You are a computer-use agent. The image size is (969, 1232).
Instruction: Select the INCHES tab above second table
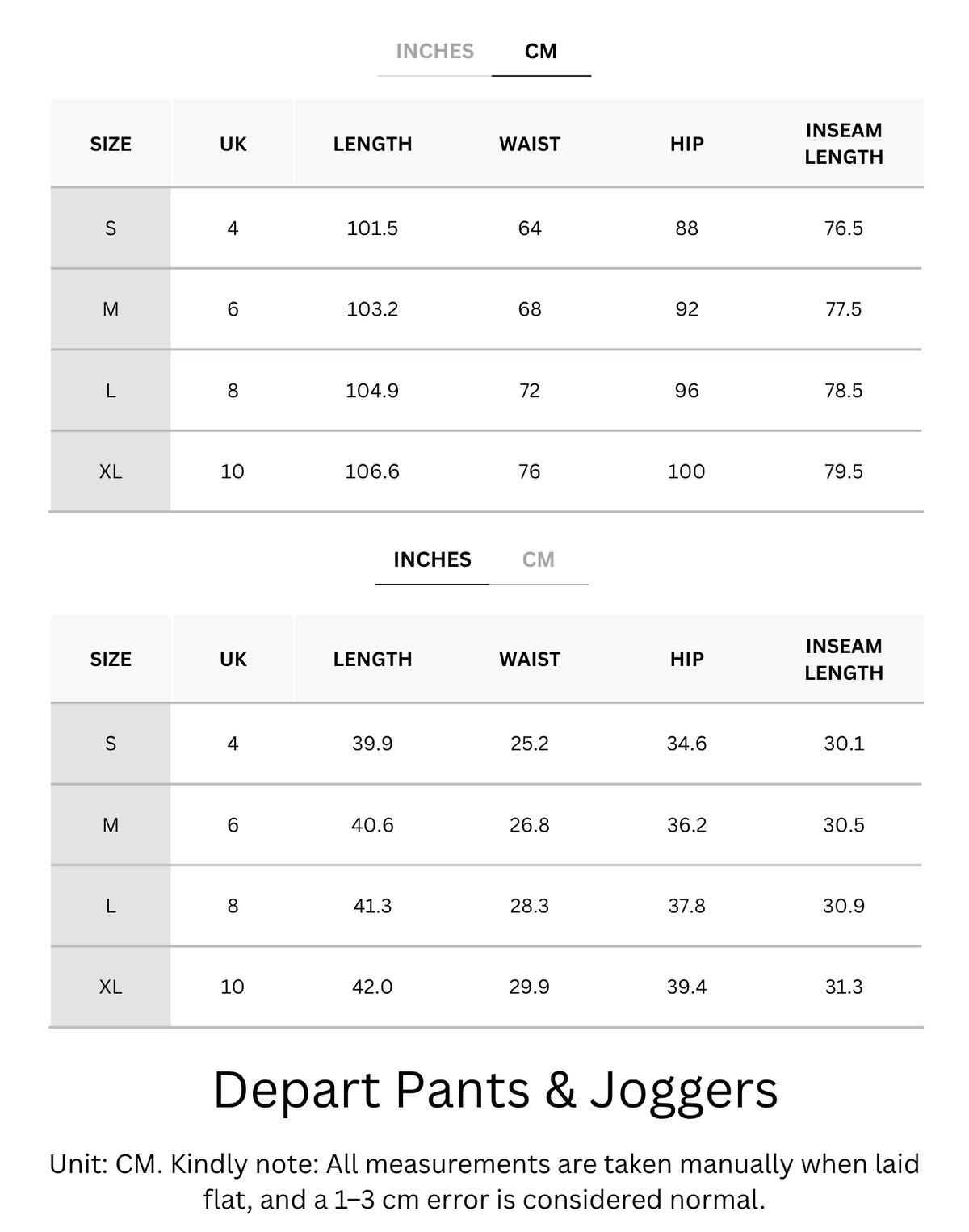click(x=432, y=559)
